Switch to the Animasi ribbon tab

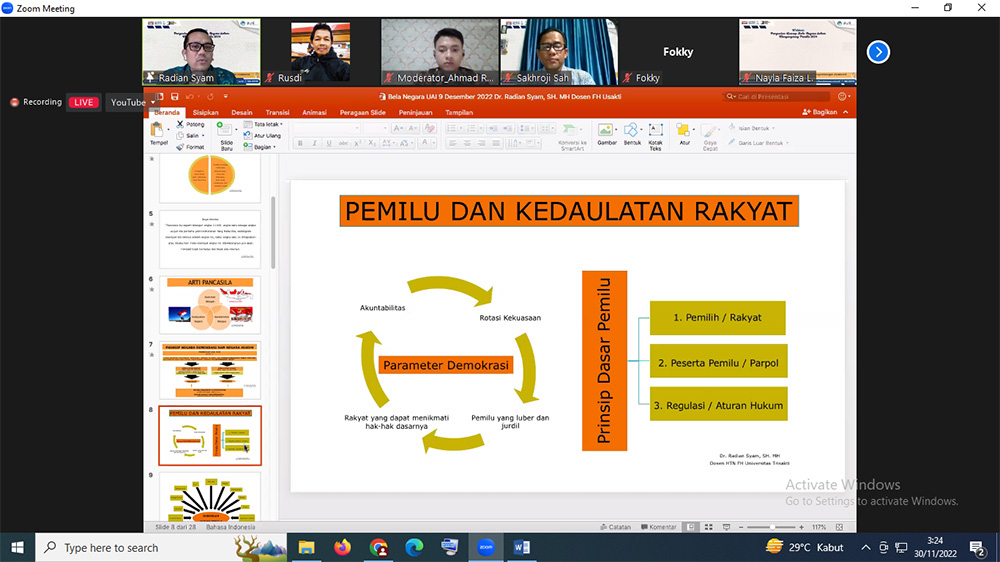coord(314,113)
